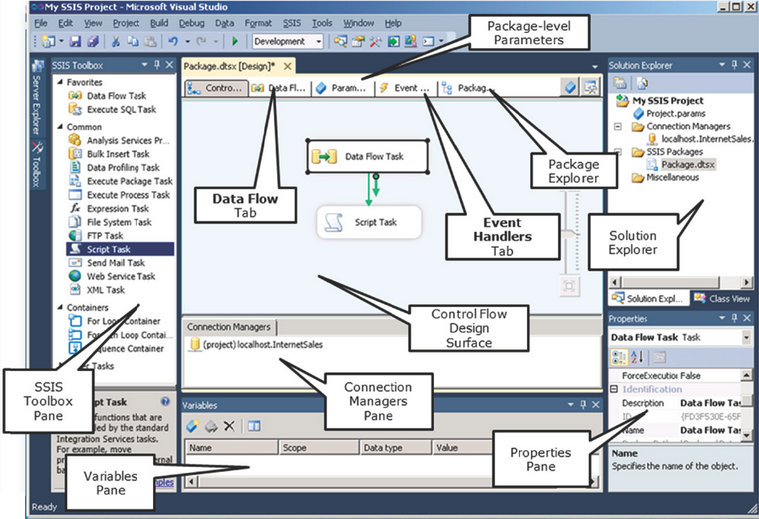
Task: Toggle the Solution Explorer auto-hide pin
Action: coord(734,65)
